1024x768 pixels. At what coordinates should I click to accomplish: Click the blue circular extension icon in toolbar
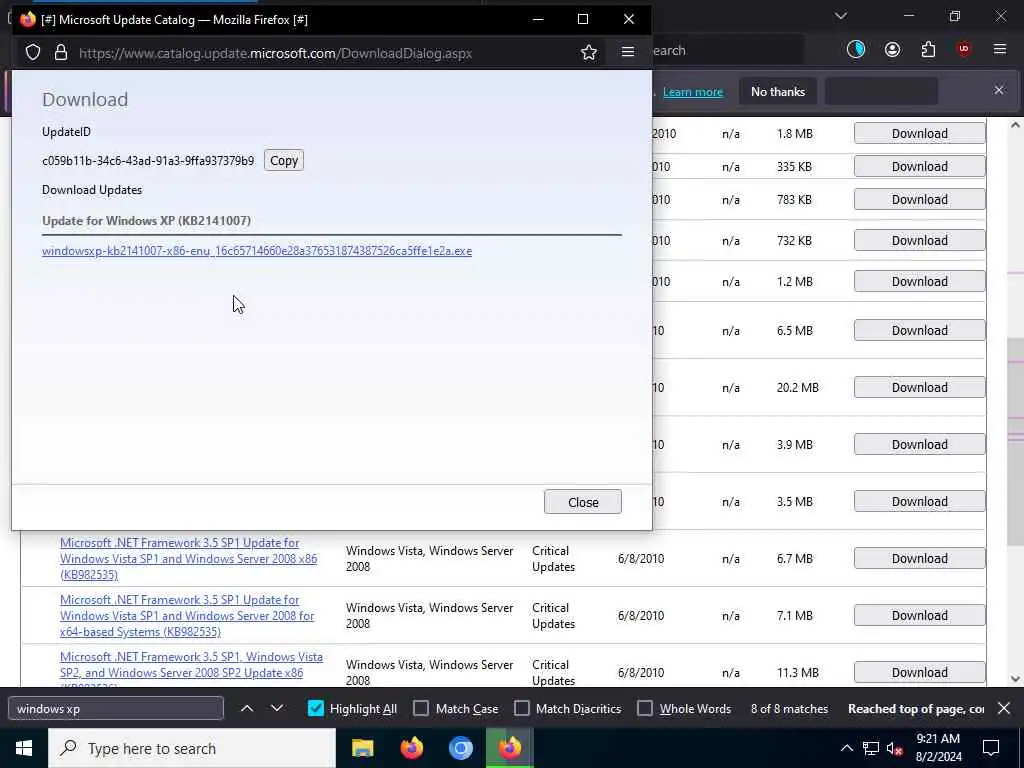pos(856,50)
